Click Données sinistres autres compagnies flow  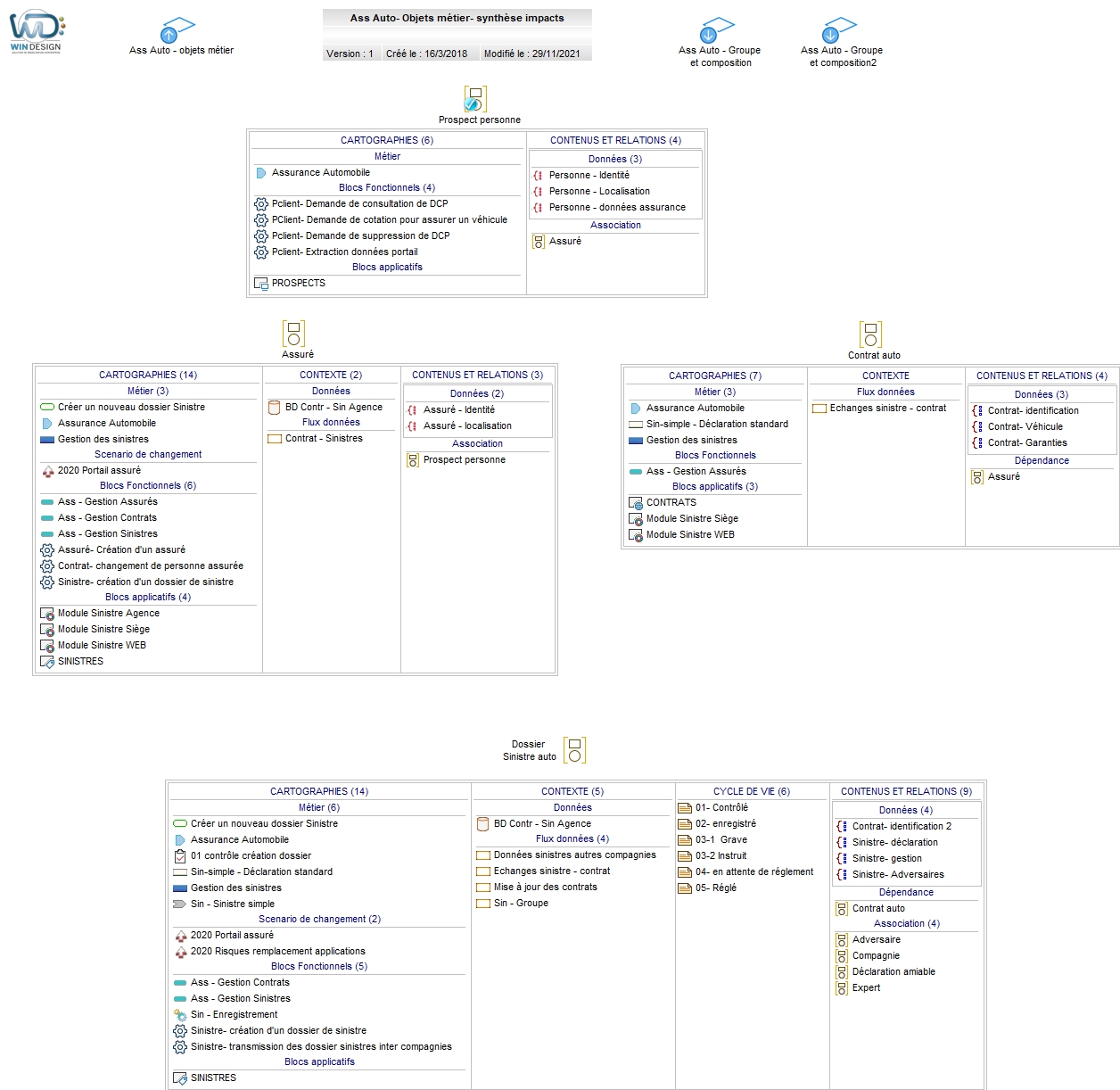point(575,855)
